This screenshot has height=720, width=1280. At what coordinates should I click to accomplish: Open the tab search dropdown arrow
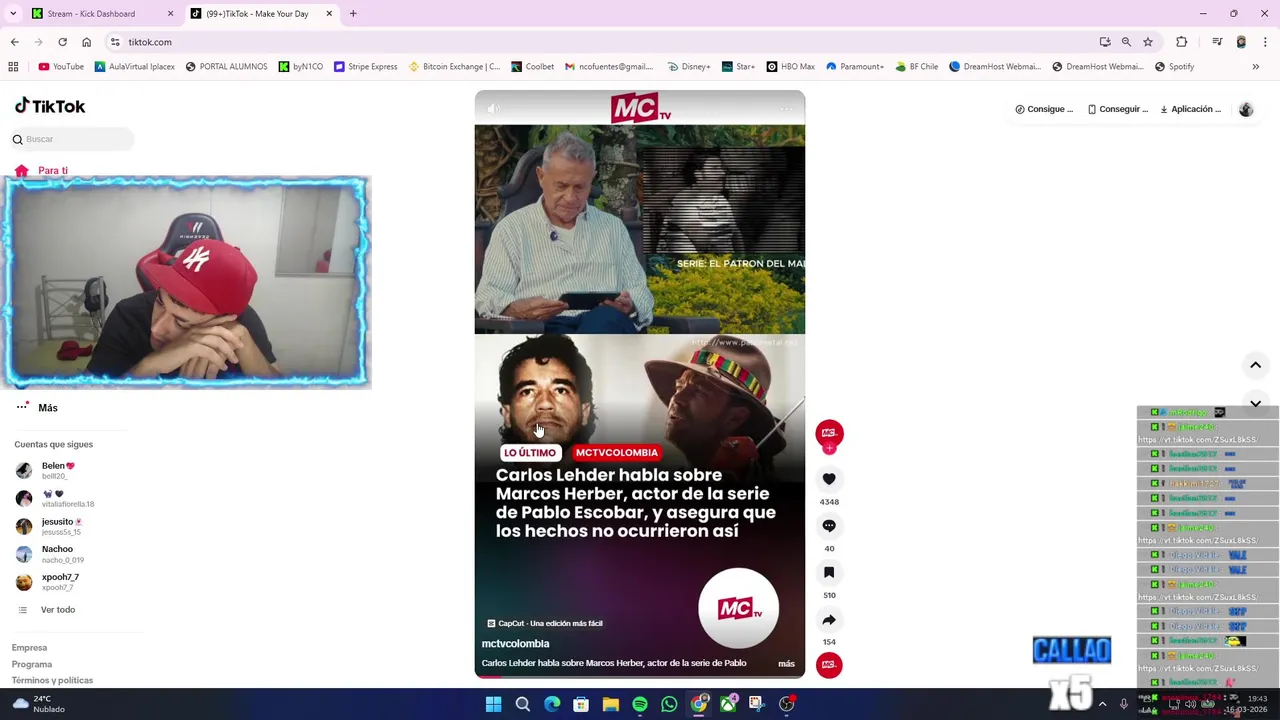[13, 14]
